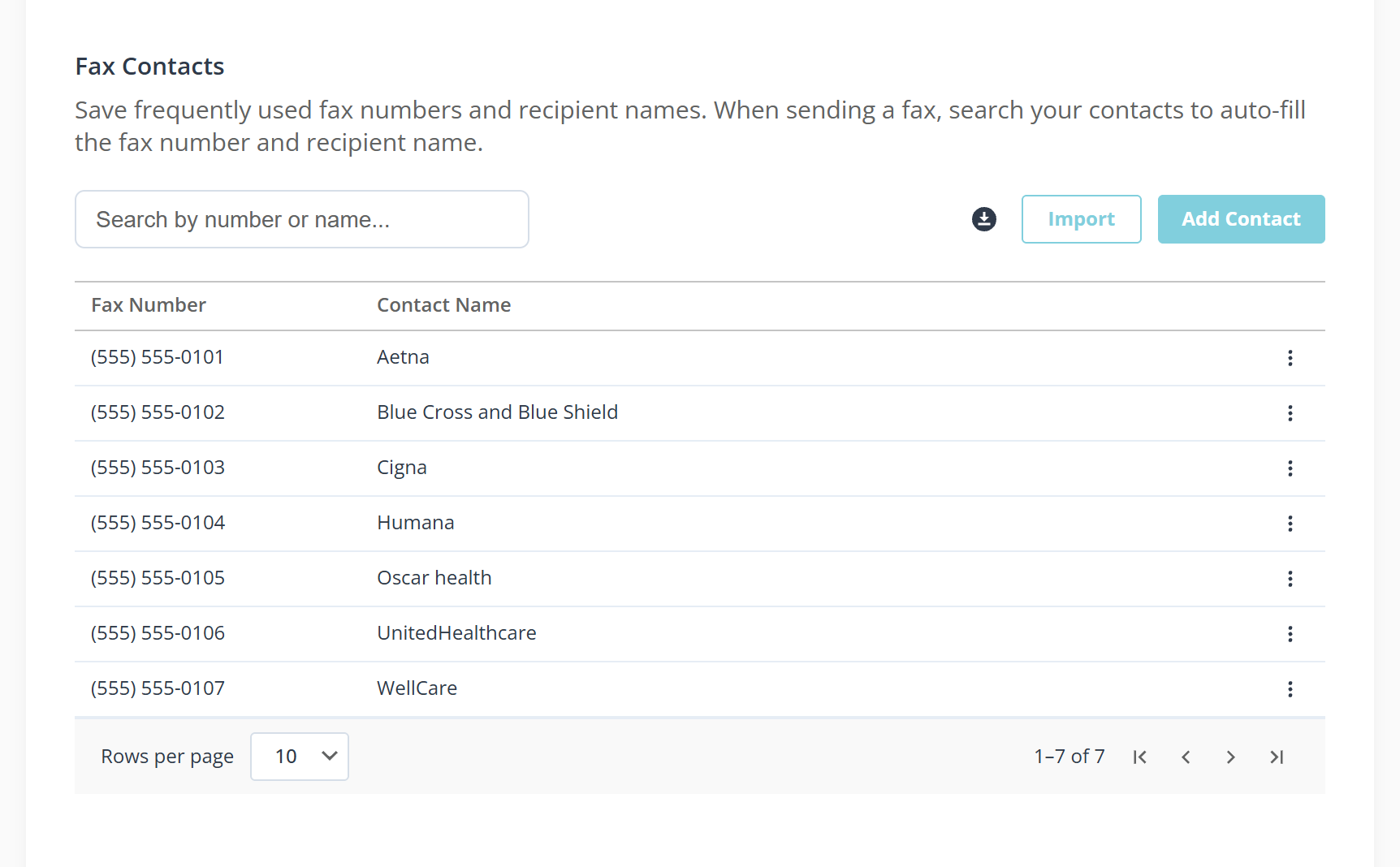The height and width of the screenshot is (867, 1400).
Task: Click the Import button
Action: 1082,219
